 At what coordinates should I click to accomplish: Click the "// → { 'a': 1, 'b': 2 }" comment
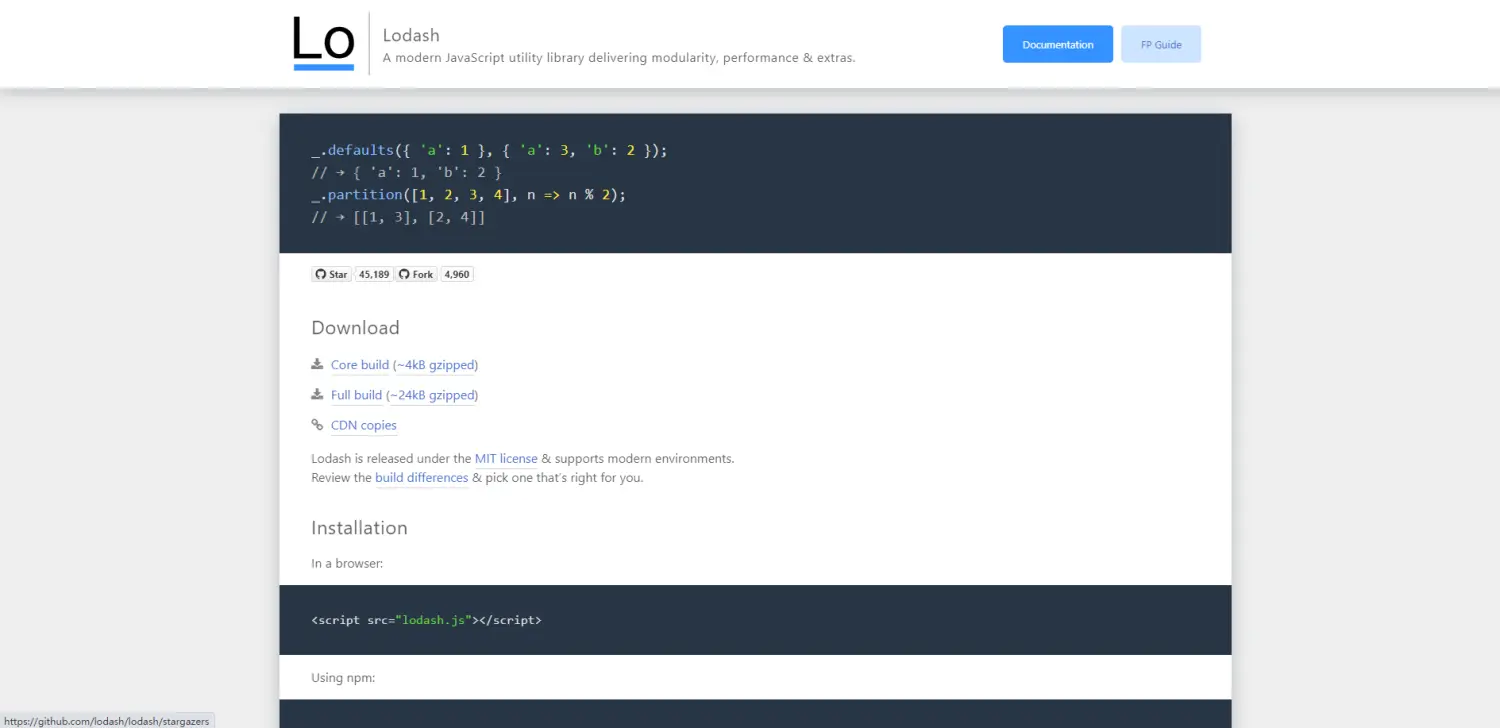(406, 172)
